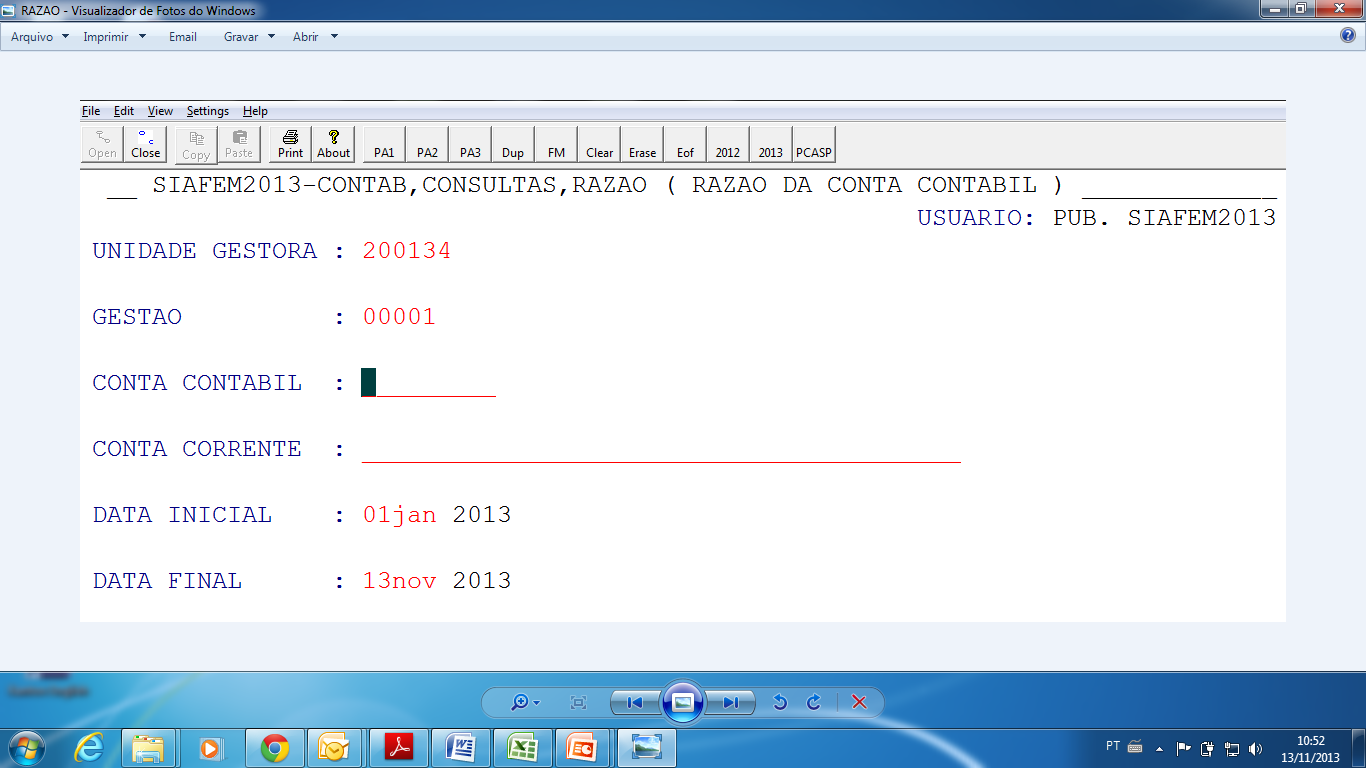
Task: Open the Windows Start menu
Action: 27,747
